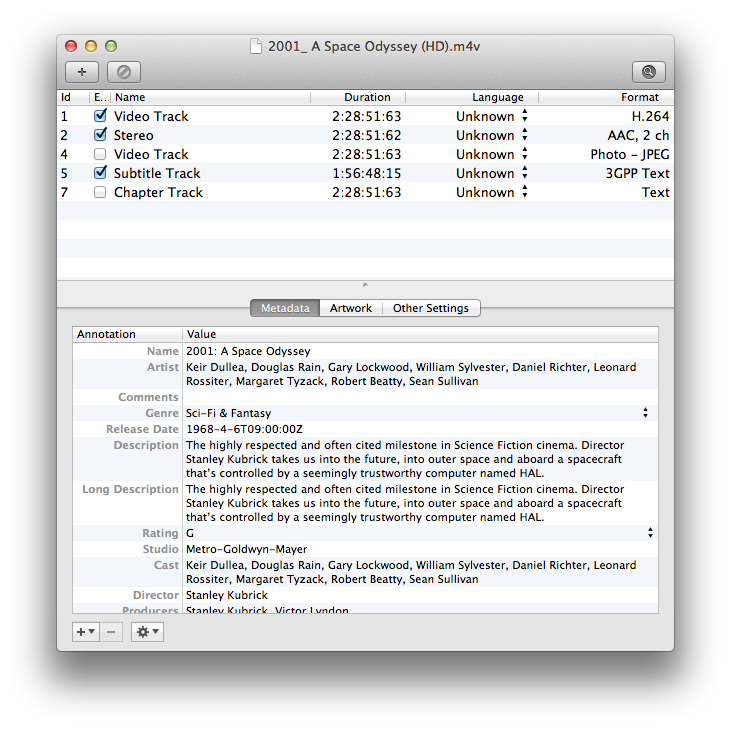Select the Chapter Track name
Screen dimensions: 731x730
159,193
